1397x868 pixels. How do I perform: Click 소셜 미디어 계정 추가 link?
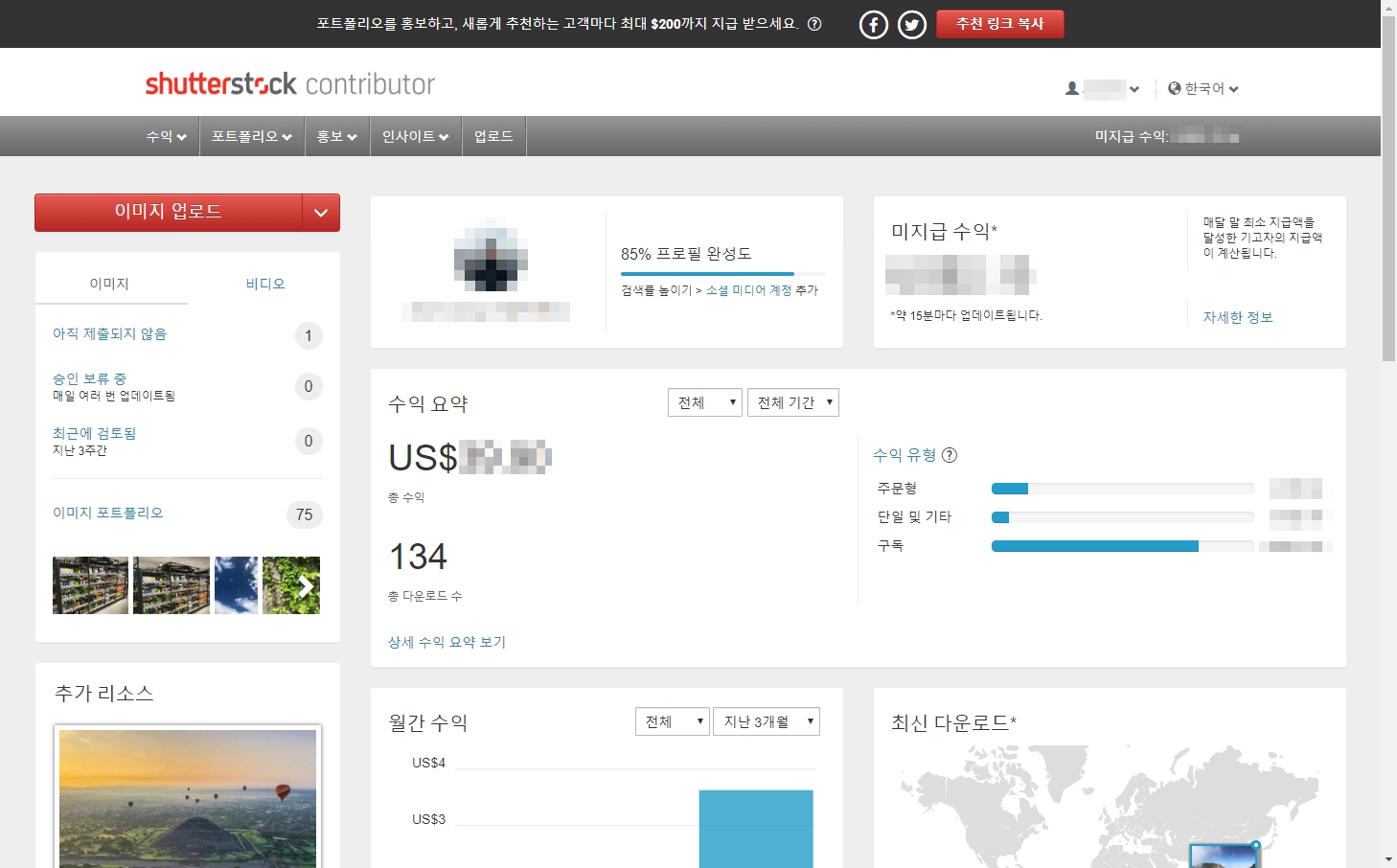pos(749,290)
